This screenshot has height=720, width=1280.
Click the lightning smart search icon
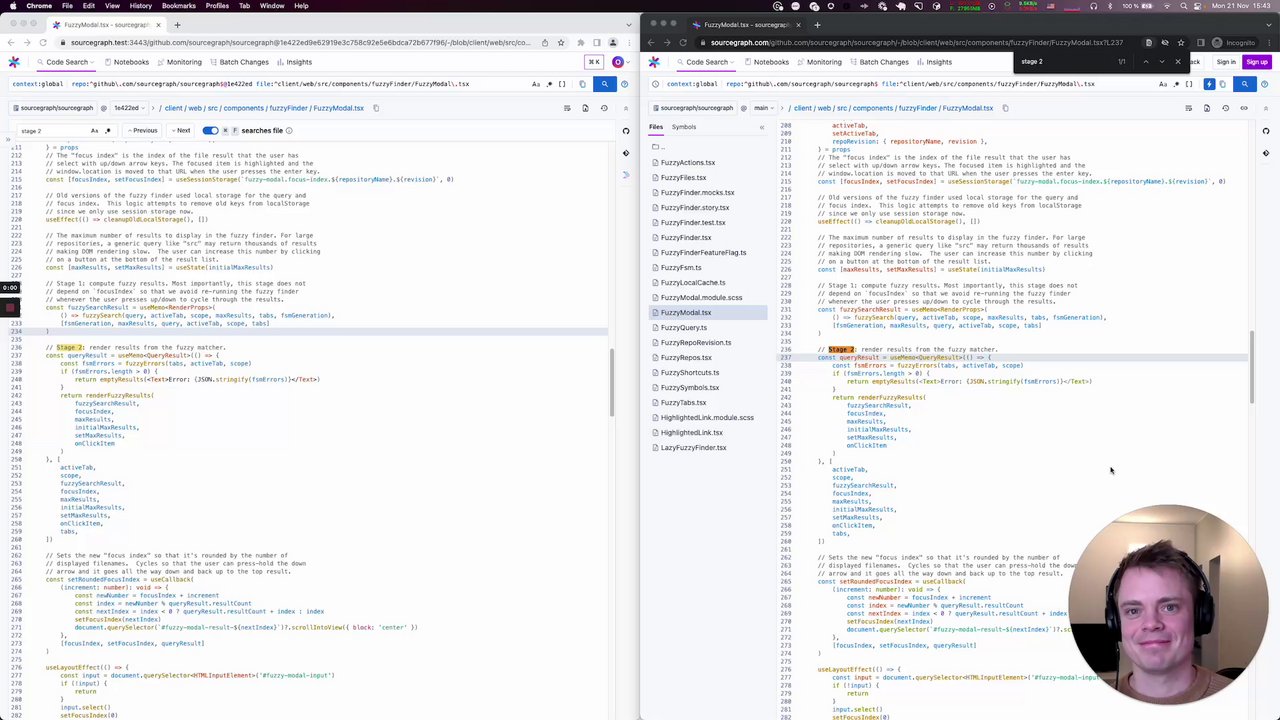(x=1209, y=84)
